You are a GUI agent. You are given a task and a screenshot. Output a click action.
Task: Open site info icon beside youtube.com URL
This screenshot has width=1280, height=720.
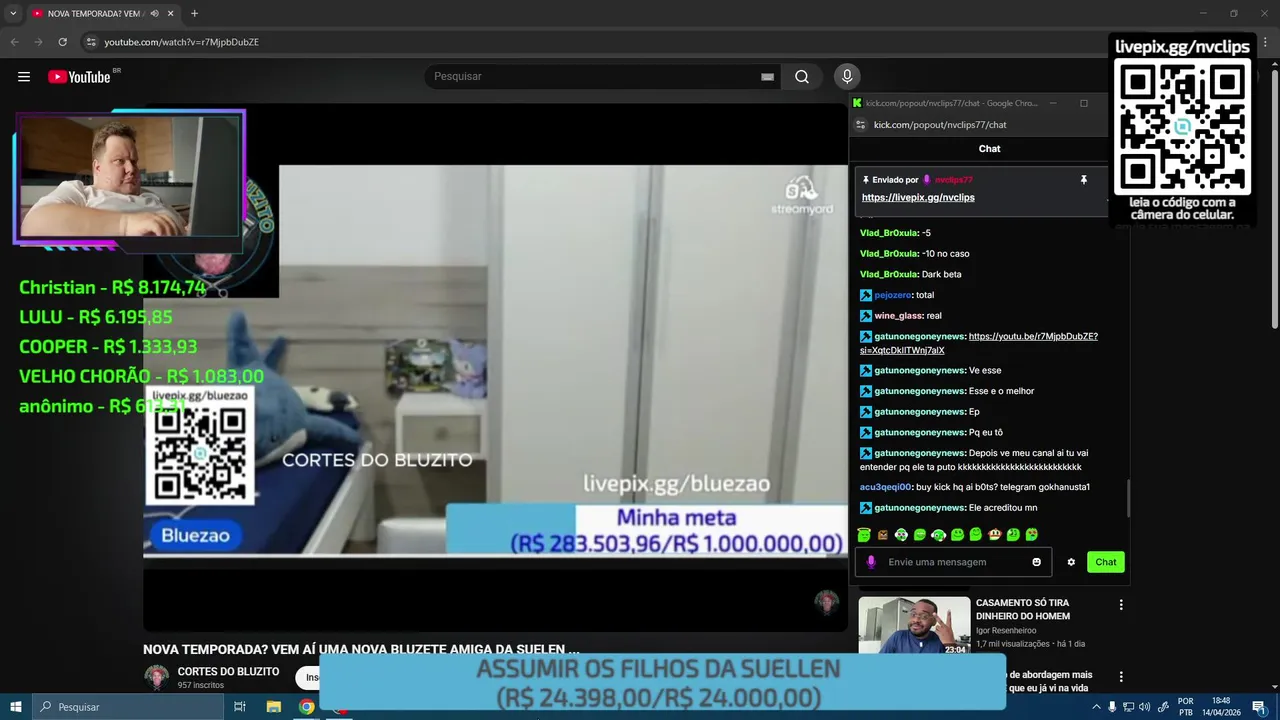point(90,42)
